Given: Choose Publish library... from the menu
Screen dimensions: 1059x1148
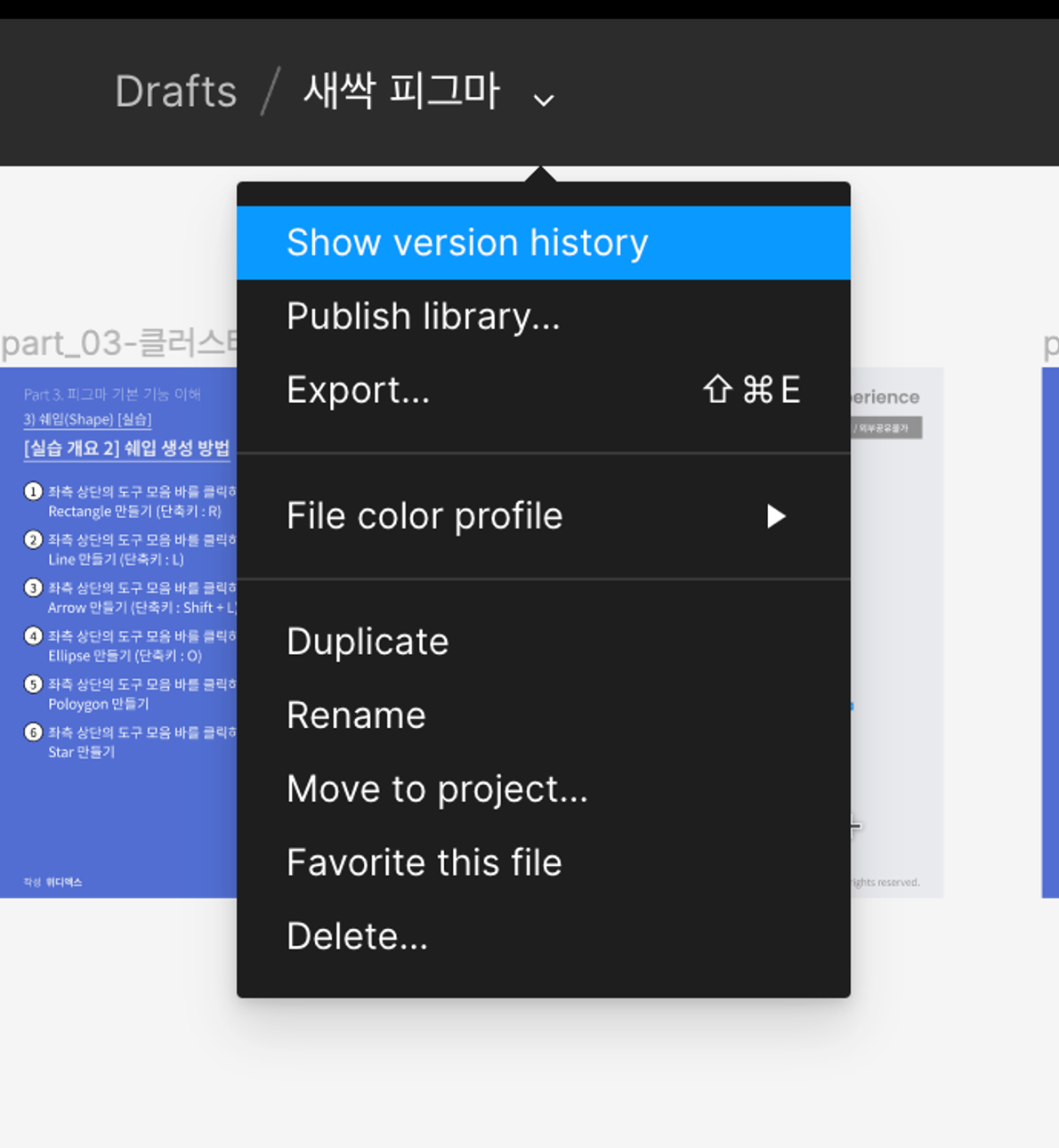Looking at the screenshot, I should pos(543,317).
